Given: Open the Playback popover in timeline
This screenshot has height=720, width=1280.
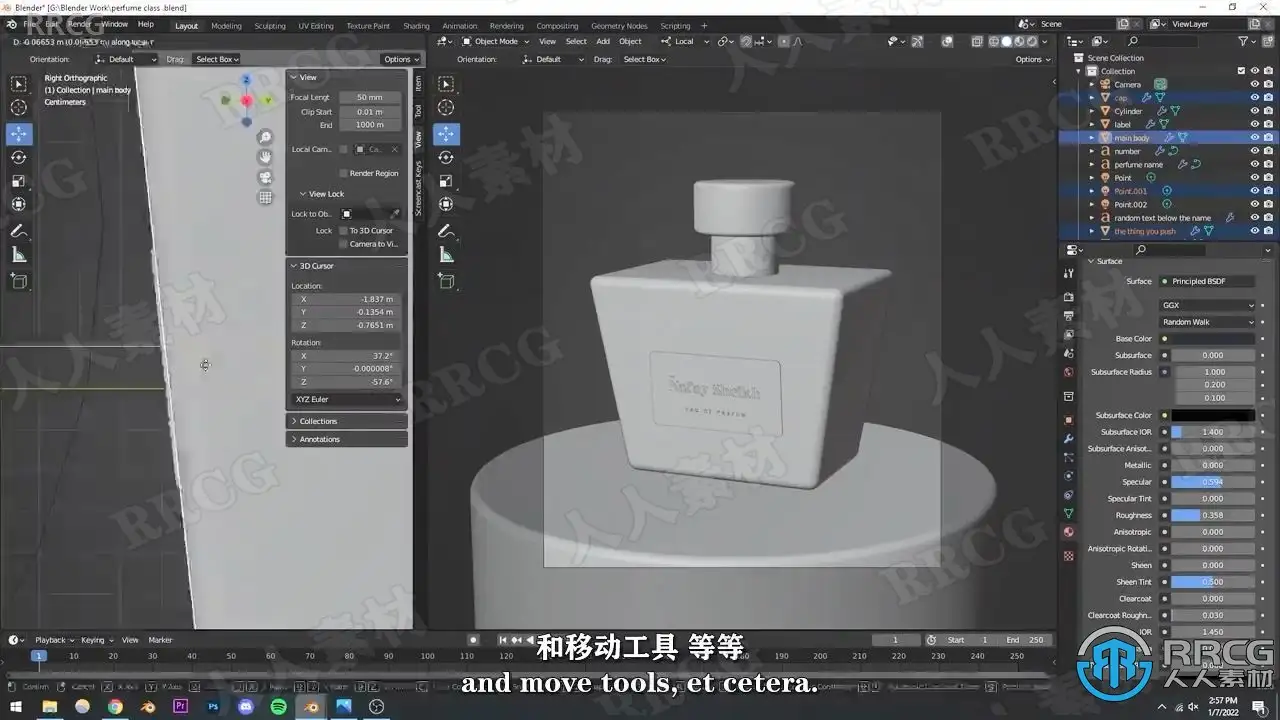Looking at the screenshot, I should (x=54, y=640).
